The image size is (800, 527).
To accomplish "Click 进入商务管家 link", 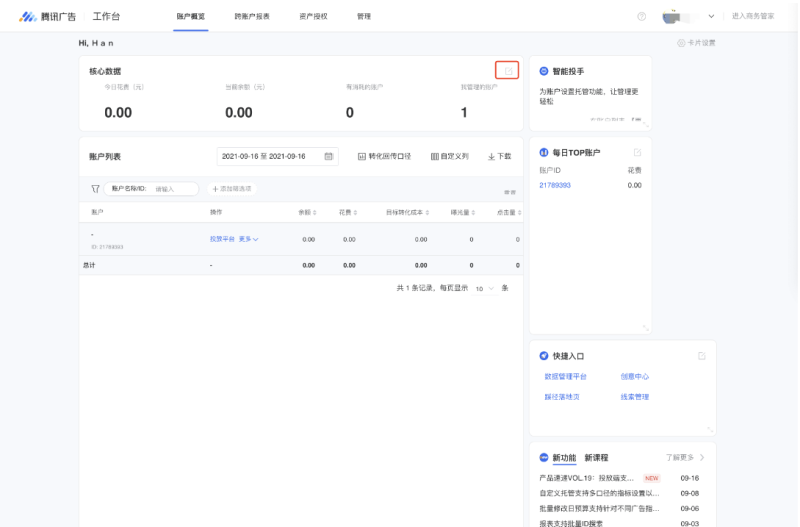I will tap(753, 16).
